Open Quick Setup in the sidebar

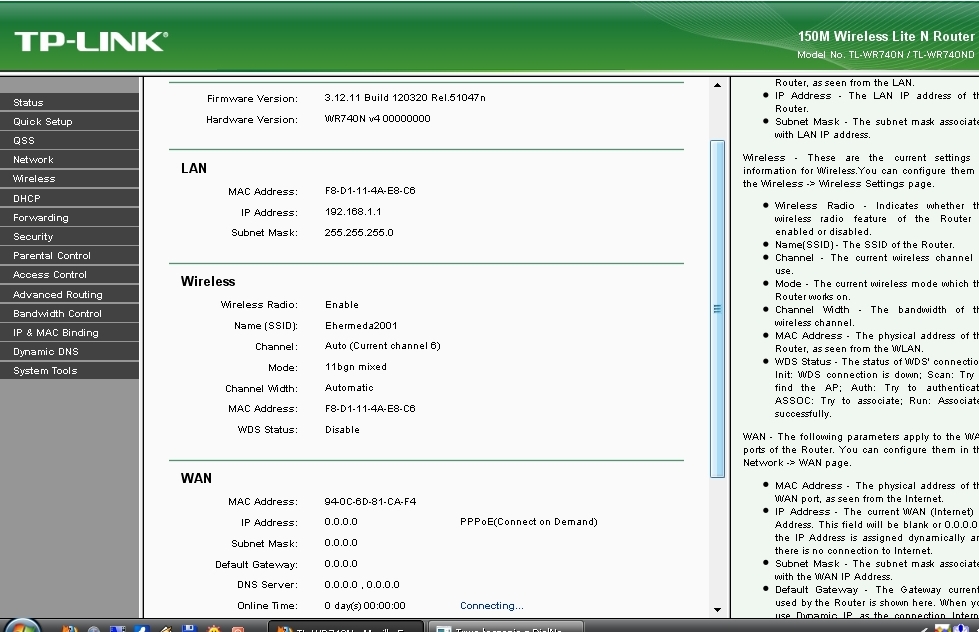pyautogui.click(x=69, y=121)
